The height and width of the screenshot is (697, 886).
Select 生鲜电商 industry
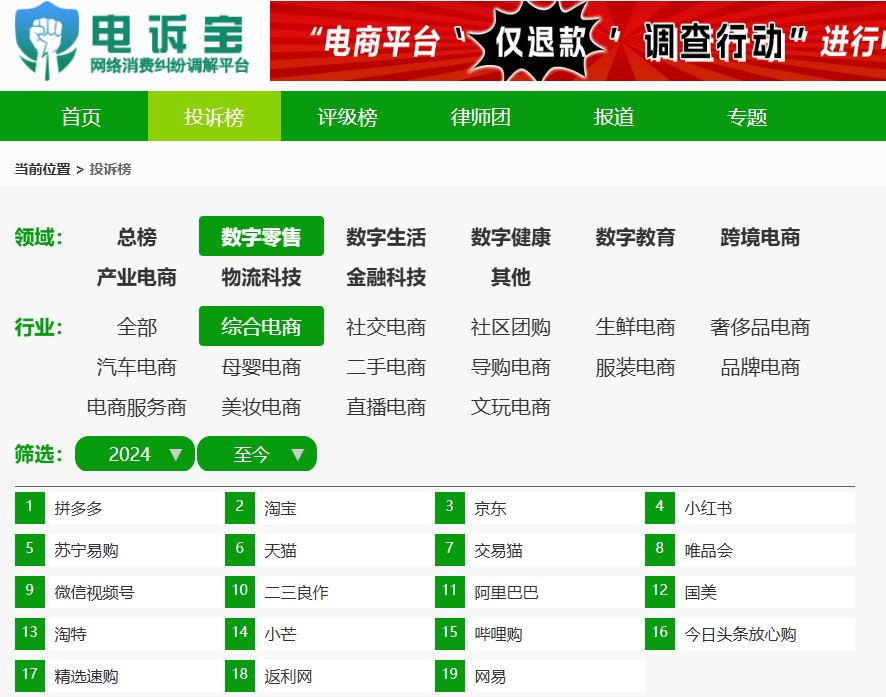(635, 326)
